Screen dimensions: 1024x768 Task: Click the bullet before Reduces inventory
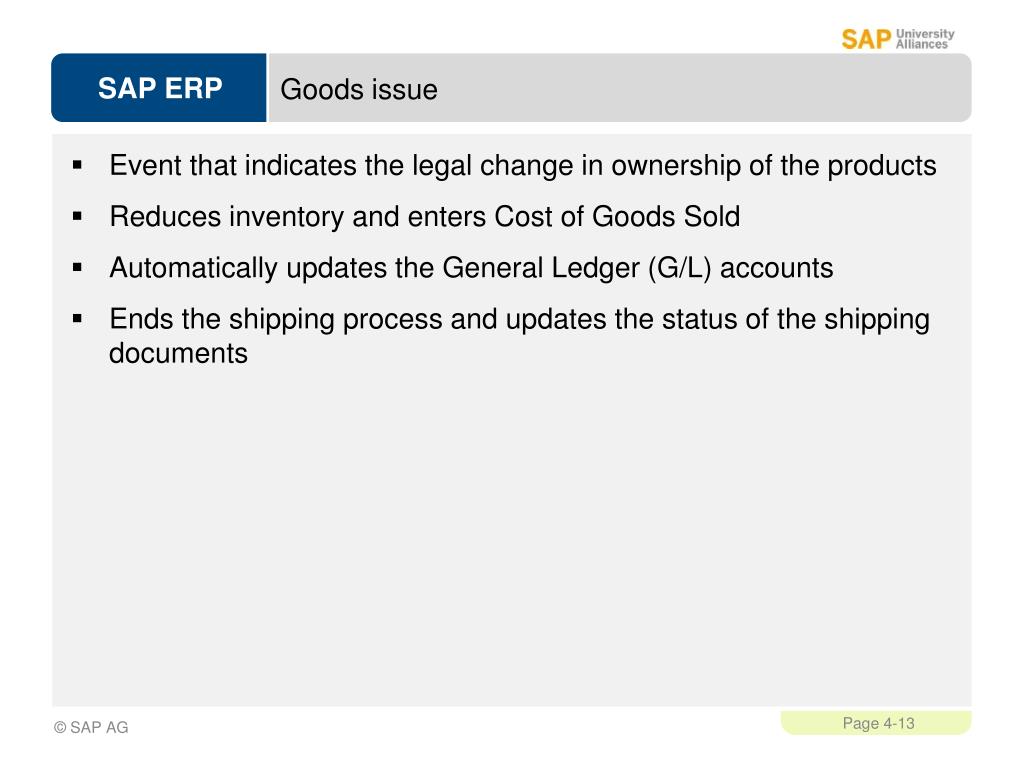pyautogui.click(x=78, y=216)
